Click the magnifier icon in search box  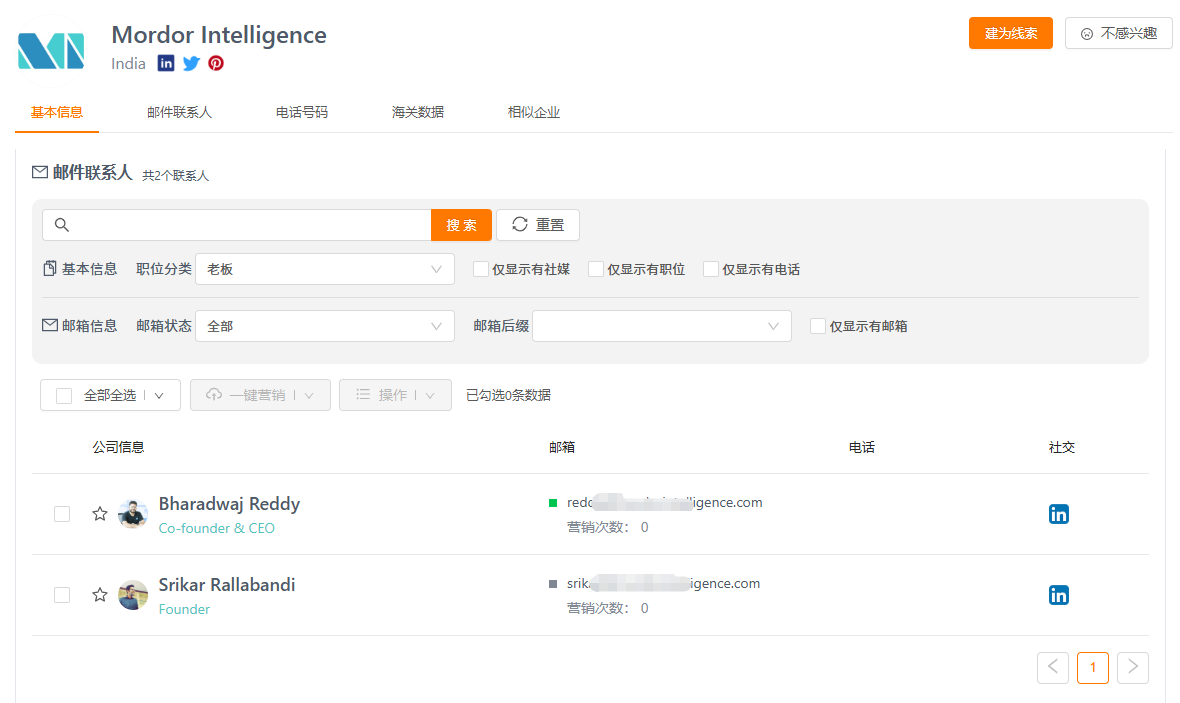click(x=62, y=225)
